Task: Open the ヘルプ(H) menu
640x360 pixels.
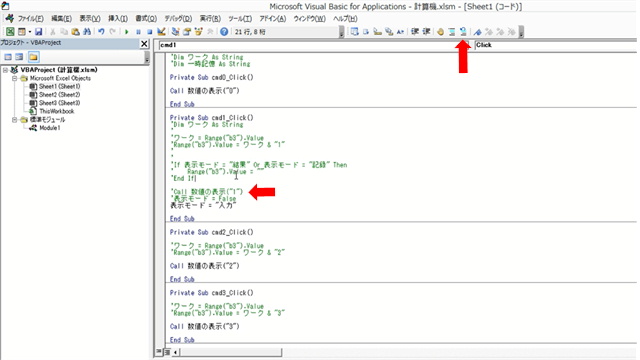Action: click(345, 19)
